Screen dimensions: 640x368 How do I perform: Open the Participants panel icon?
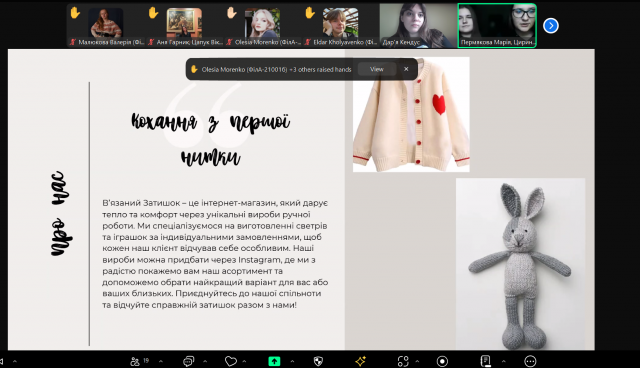tap(135, 361)
